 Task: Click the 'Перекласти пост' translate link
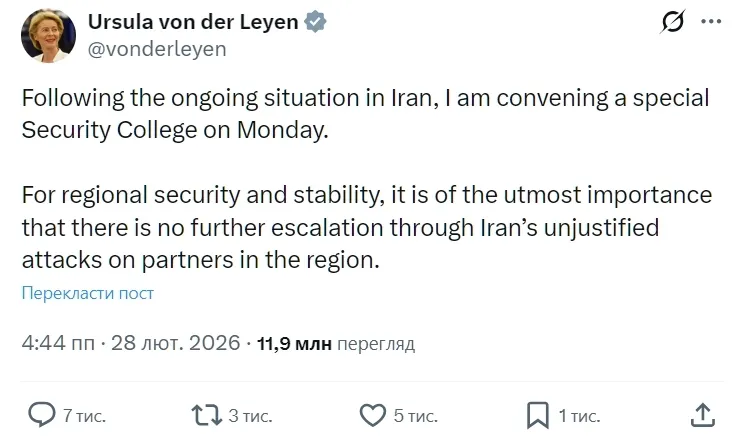click(88, 293)
